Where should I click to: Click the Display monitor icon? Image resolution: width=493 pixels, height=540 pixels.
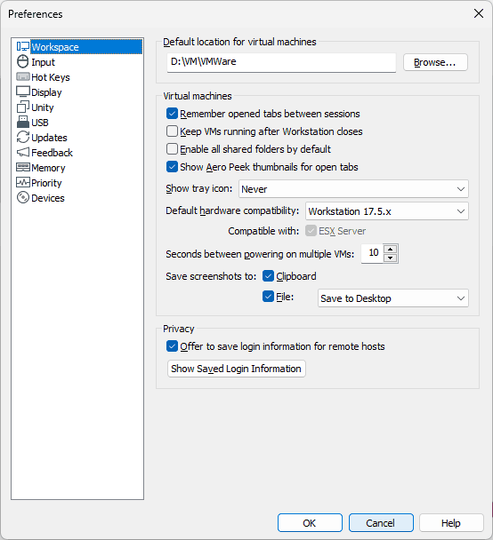pos(23,92)
